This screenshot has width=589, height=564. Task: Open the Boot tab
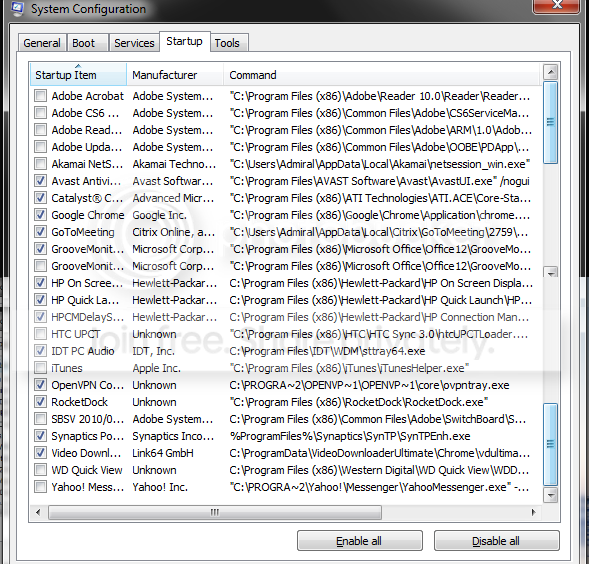tap(83, 43)
